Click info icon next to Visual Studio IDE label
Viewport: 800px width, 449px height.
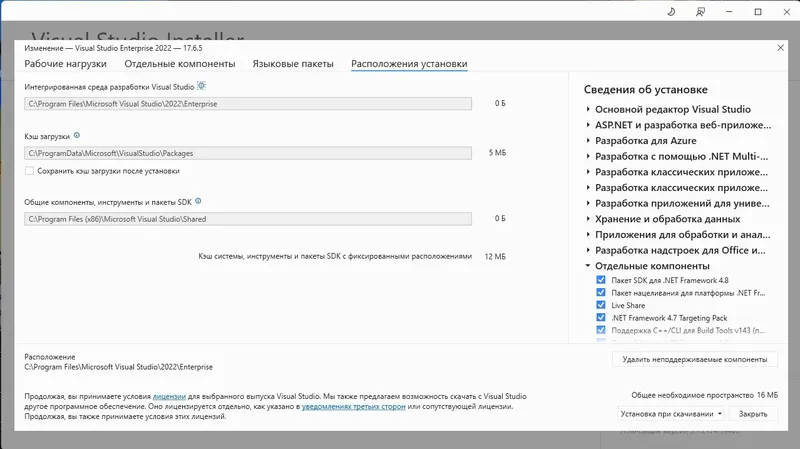coord(201,86)
